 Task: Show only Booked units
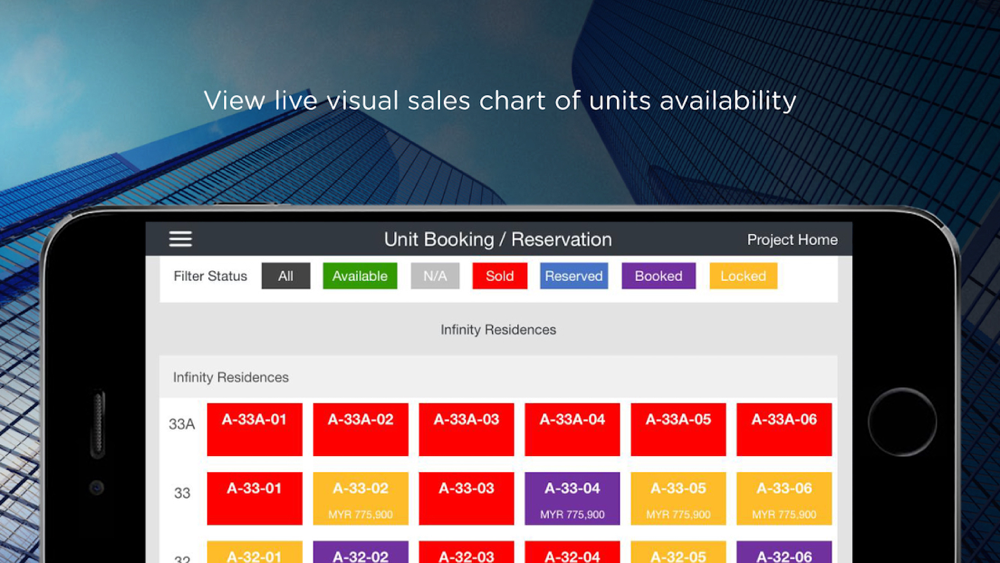coord(658,276)
